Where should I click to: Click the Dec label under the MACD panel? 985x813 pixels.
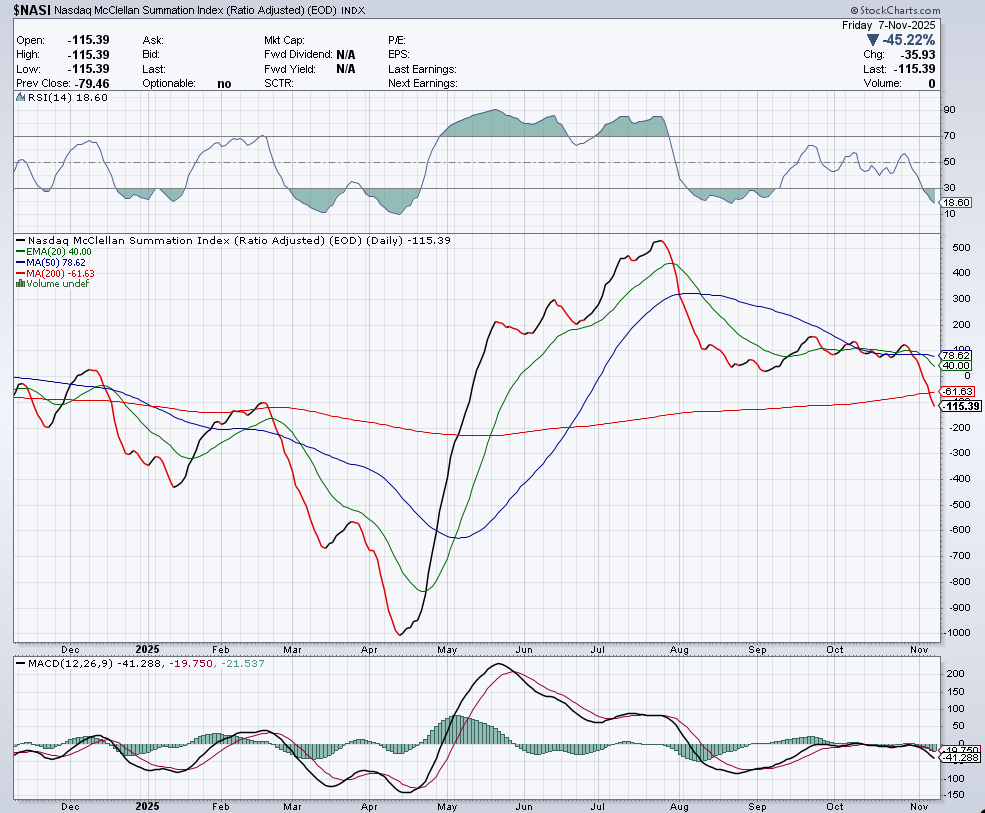pyautogui.click(x=70, y=806)
